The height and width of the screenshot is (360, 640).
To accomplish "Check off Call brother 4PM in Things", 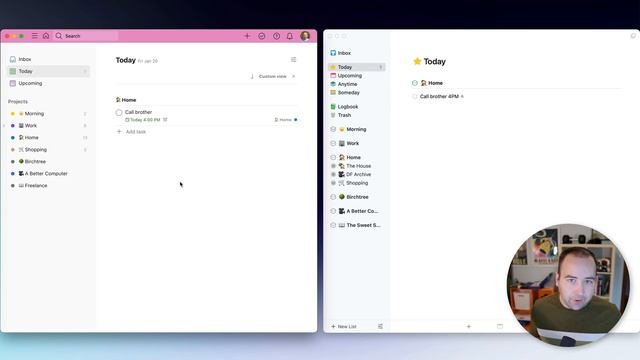I will click(415, 96).
